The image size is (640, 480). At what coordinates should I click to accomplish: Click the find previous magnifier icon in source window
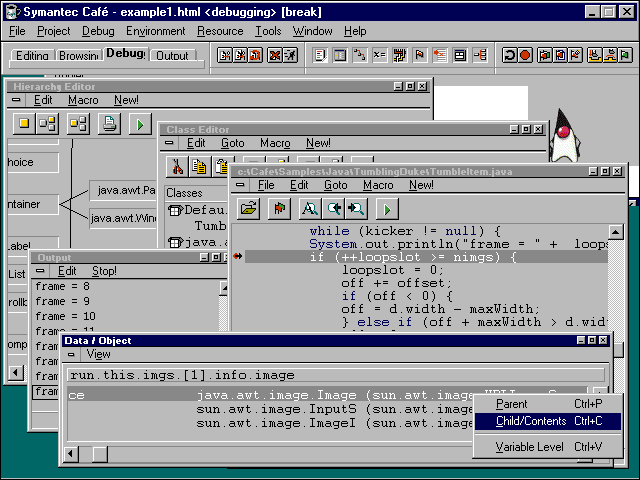[x=333, y=209]
